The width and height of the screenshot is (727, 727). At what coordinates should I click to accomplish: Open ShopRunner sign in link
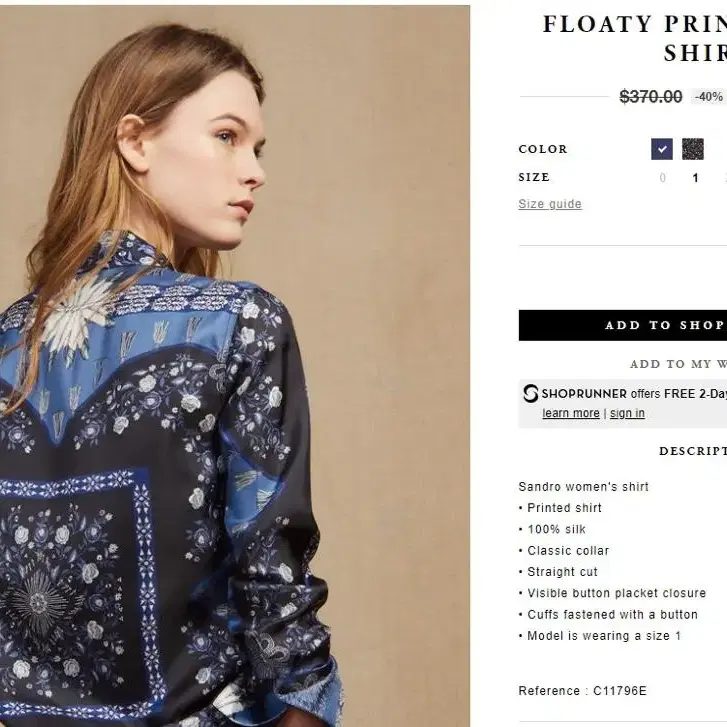point(627,413)
